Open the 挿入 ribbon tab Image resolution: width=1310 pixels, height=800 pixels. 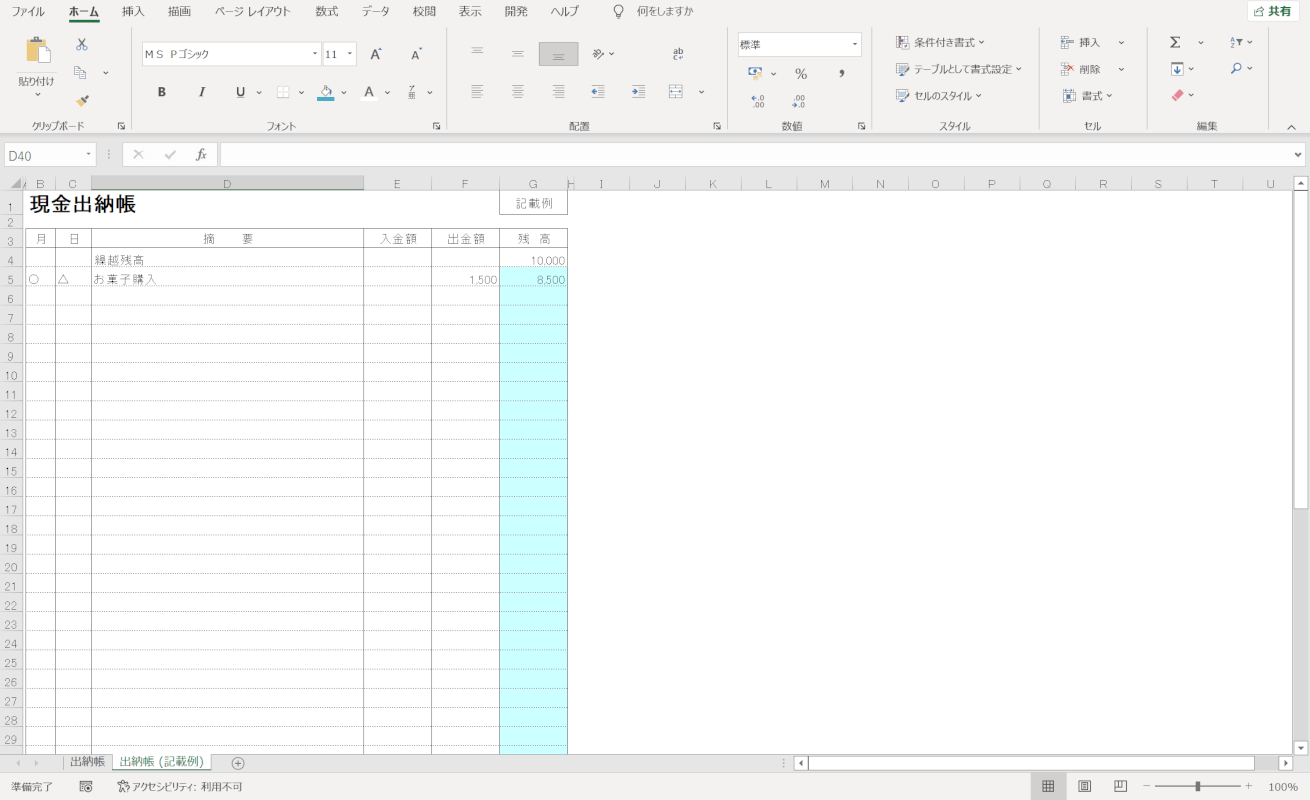coord(133,12)
